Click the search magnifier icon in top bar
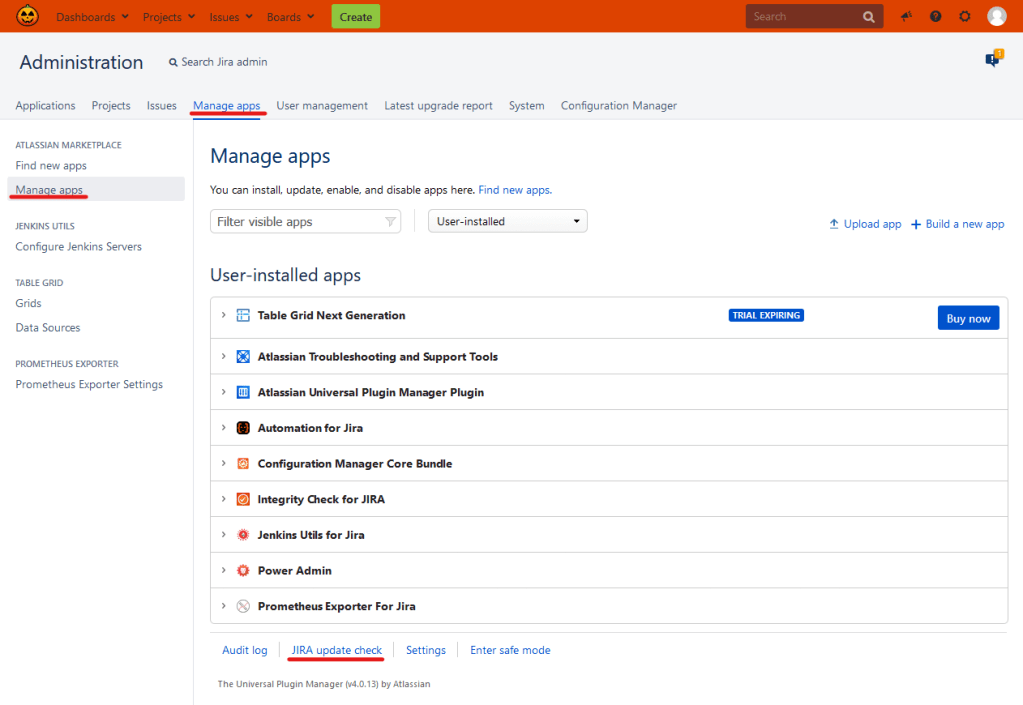This screenshot has height=705, width=1023. [x=869, y=17]
